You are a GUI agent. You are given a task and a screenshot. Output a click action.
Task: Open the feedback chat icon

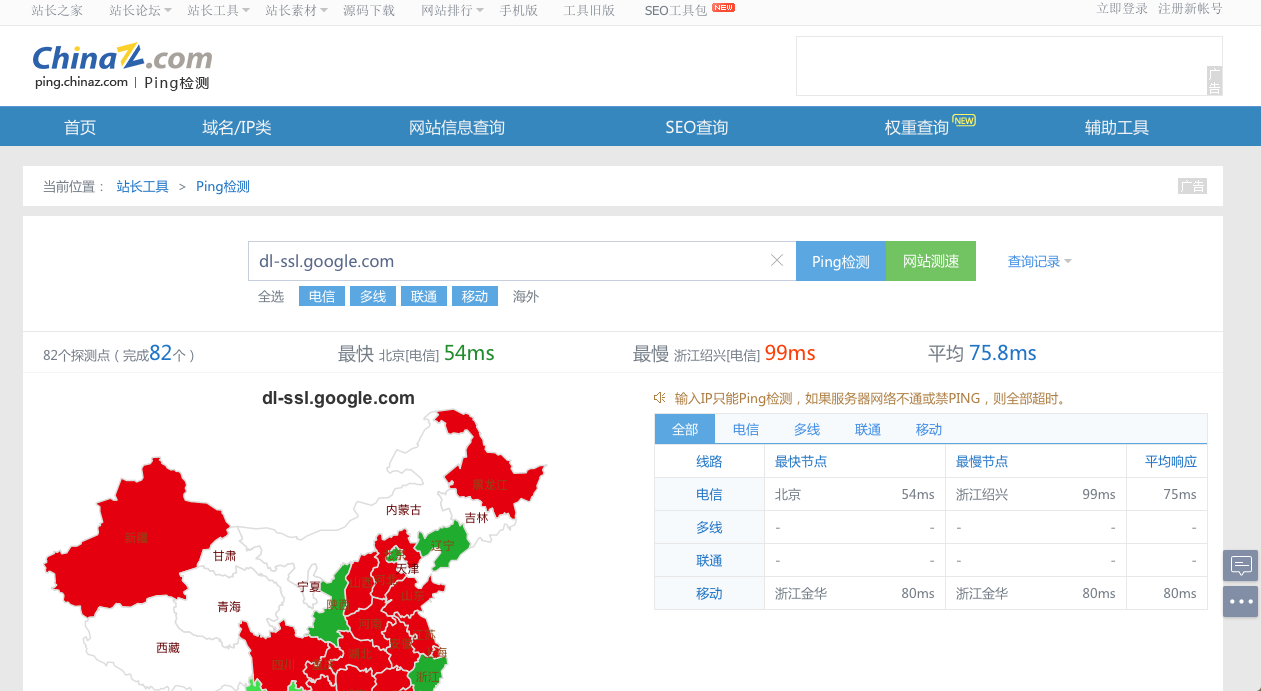click(x=1240, y=565)
